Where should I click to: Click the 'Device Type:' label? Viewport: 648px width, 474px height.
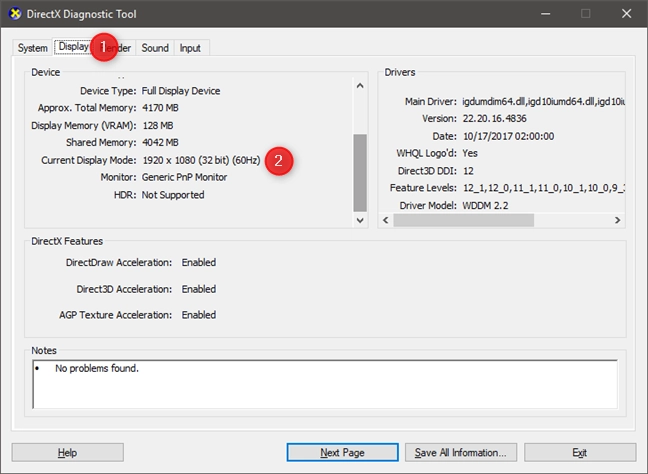coord(108,91)
